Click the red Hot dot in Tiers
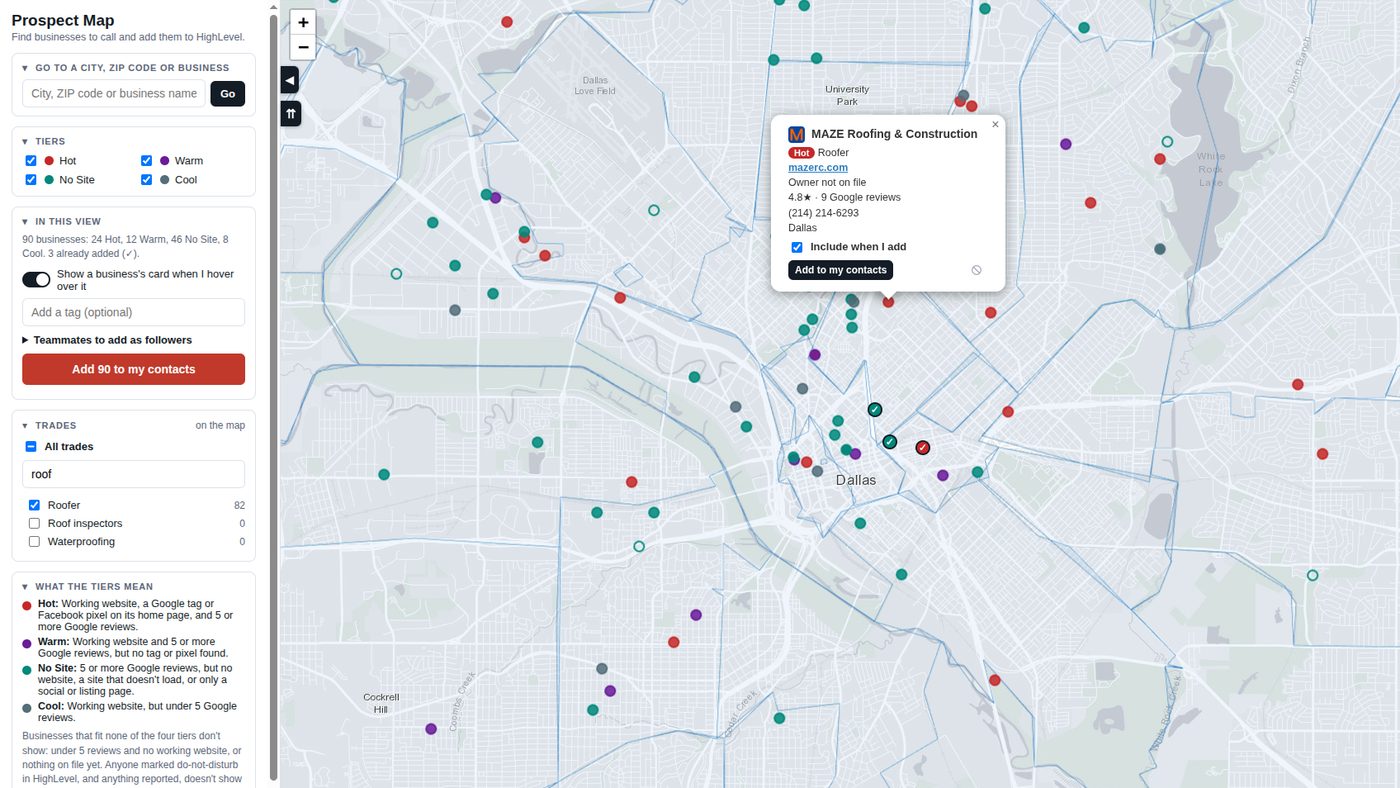The image size is (1400, 788). pos(49,161)
